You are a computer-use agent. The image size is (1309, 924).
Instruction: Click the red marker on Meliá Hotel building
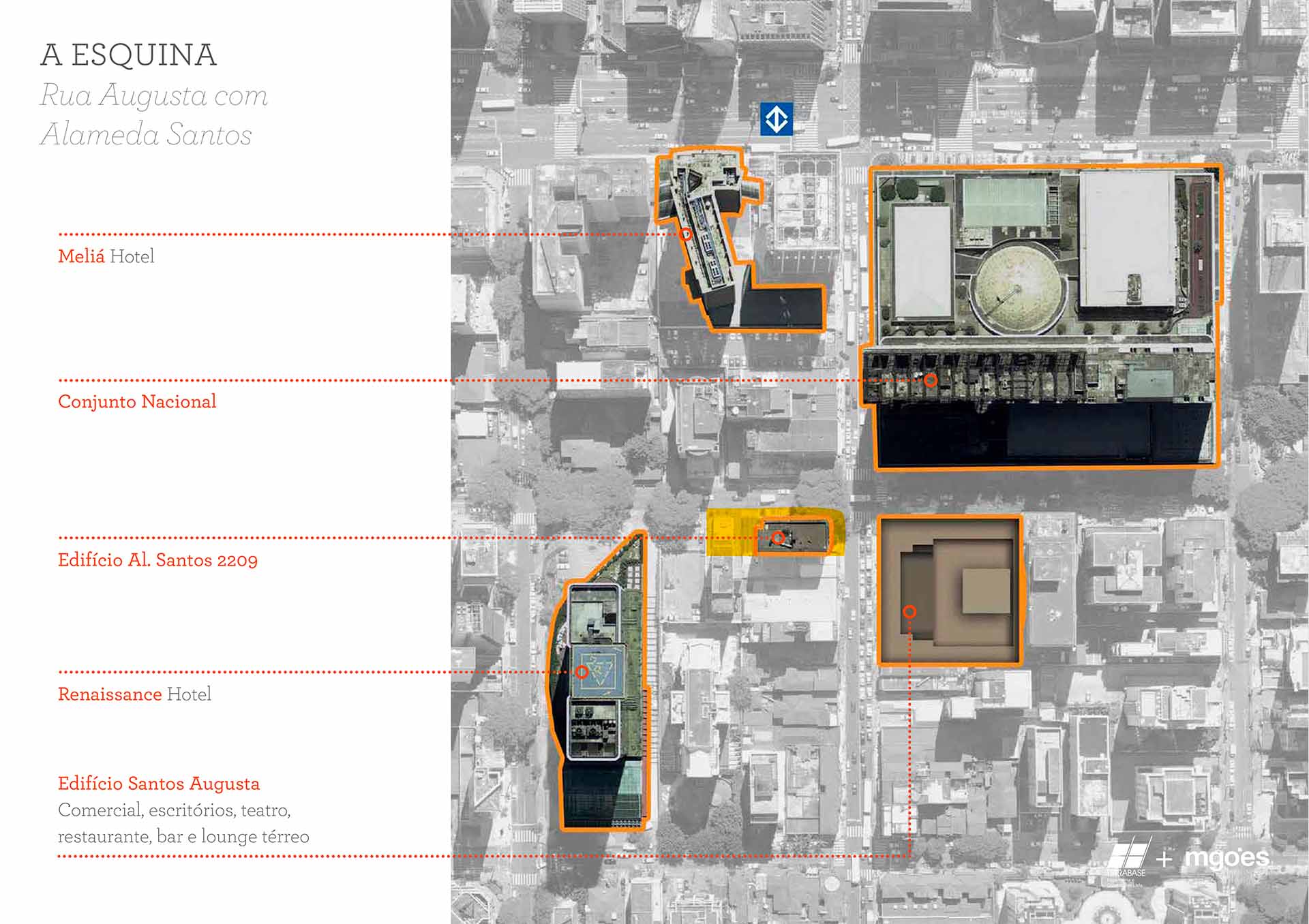pos(686,234)
